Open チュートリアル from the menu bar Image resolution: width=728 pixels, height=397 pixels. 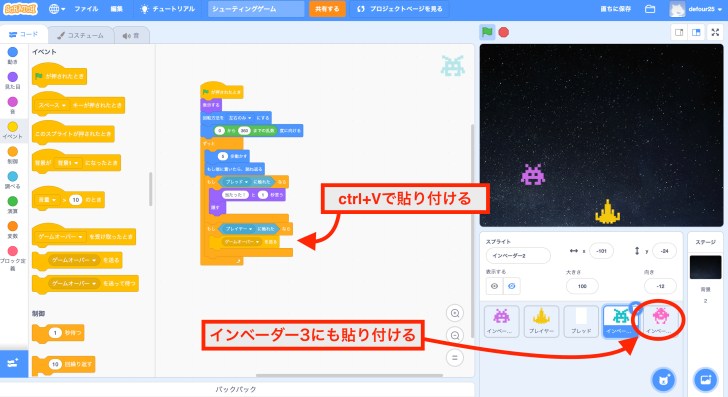pyautogui.click(x=168, y=9)
